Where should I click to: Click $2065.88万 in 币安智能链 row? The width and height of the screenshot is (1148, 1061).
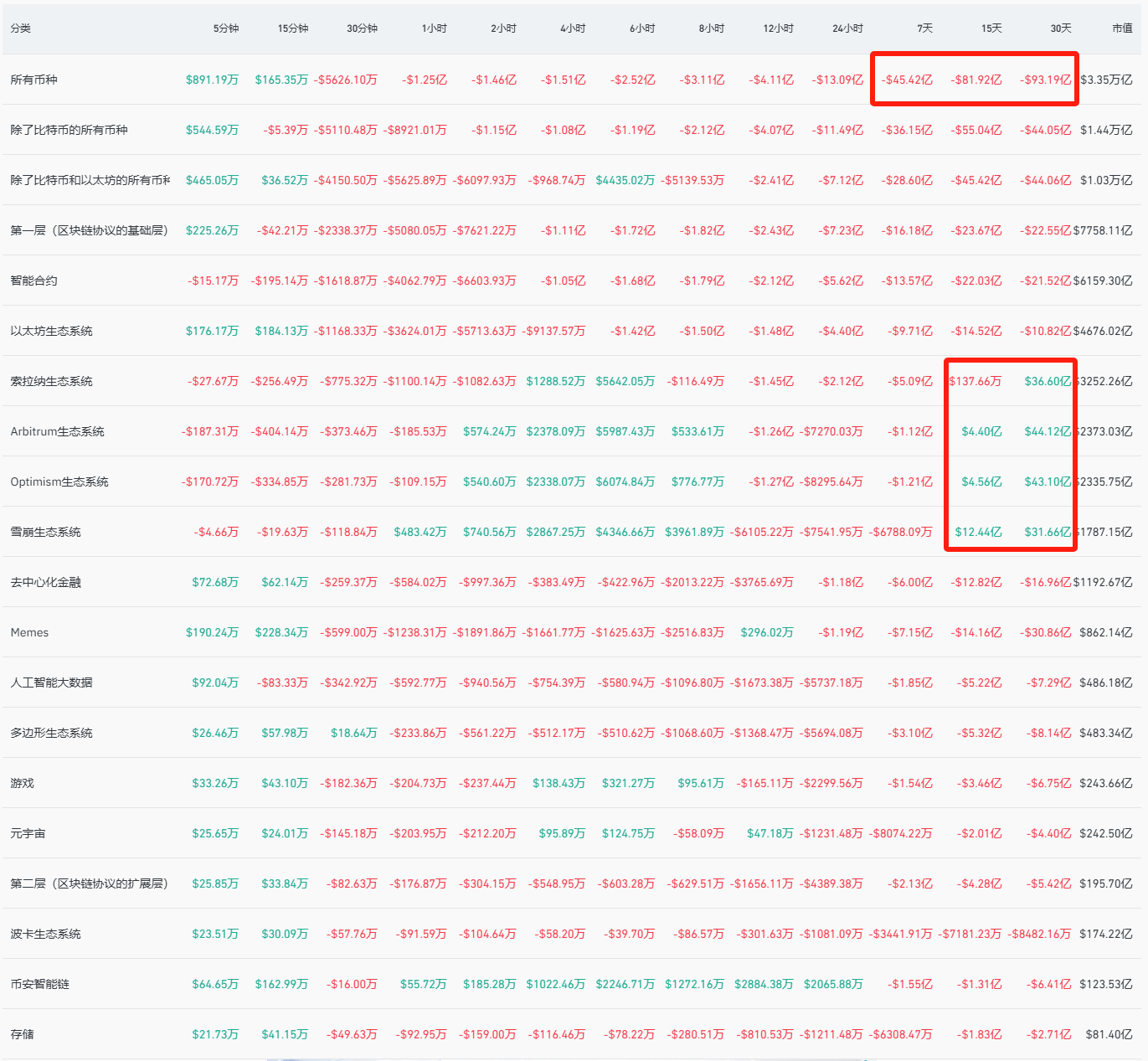click(833, 984)
